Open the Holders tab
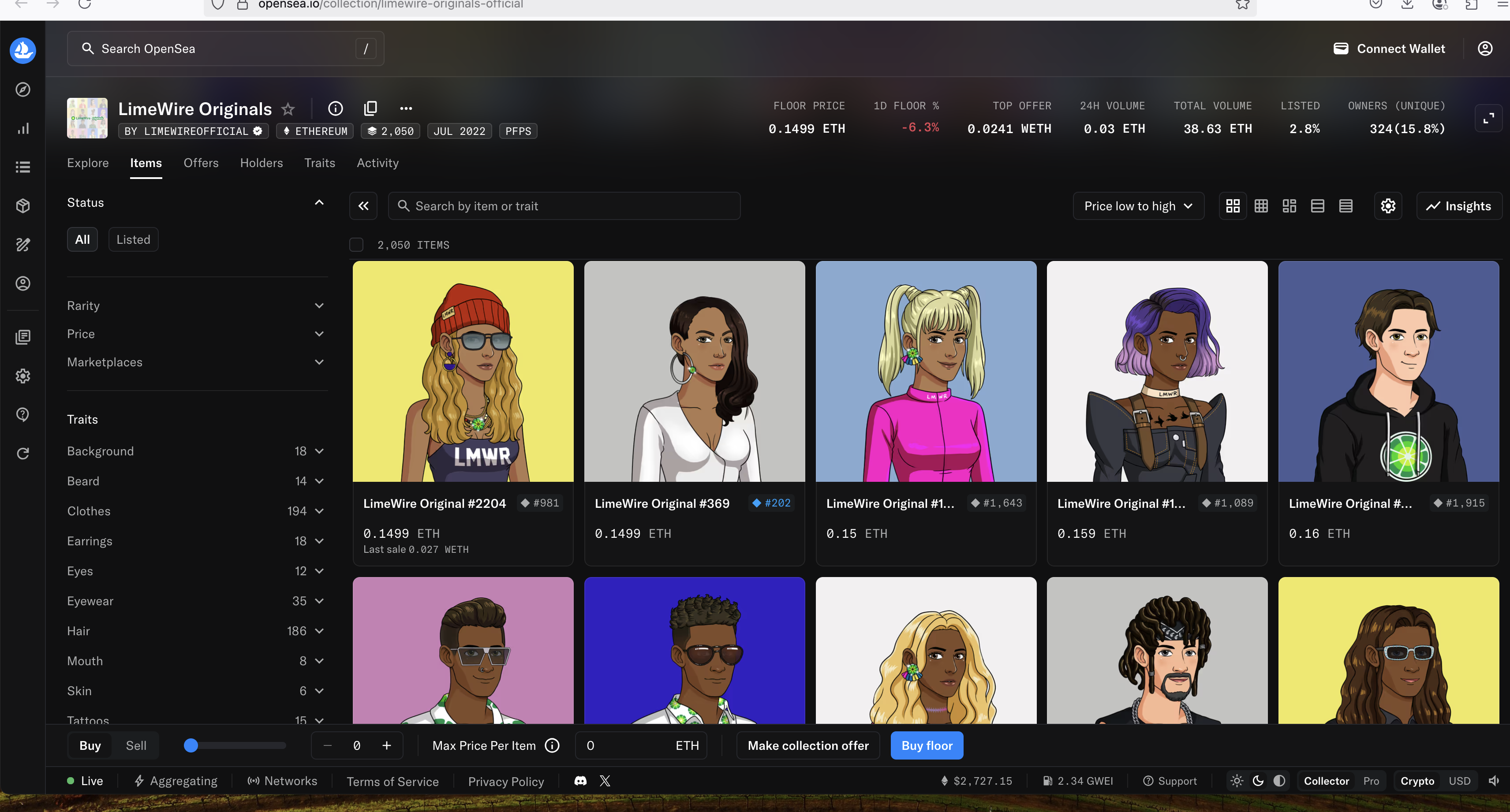 tap(262, 163)
